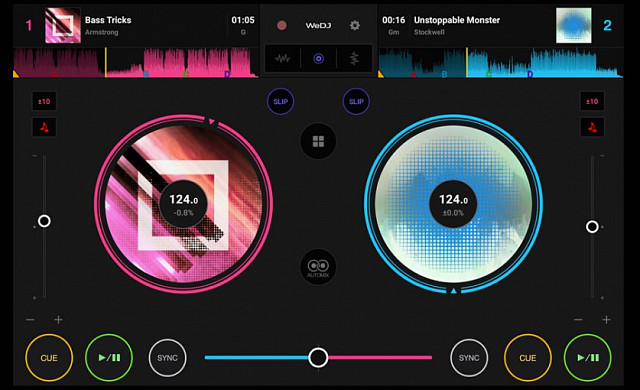Click the deck number 2 label

pyautogui.click(x=607, y=25)
